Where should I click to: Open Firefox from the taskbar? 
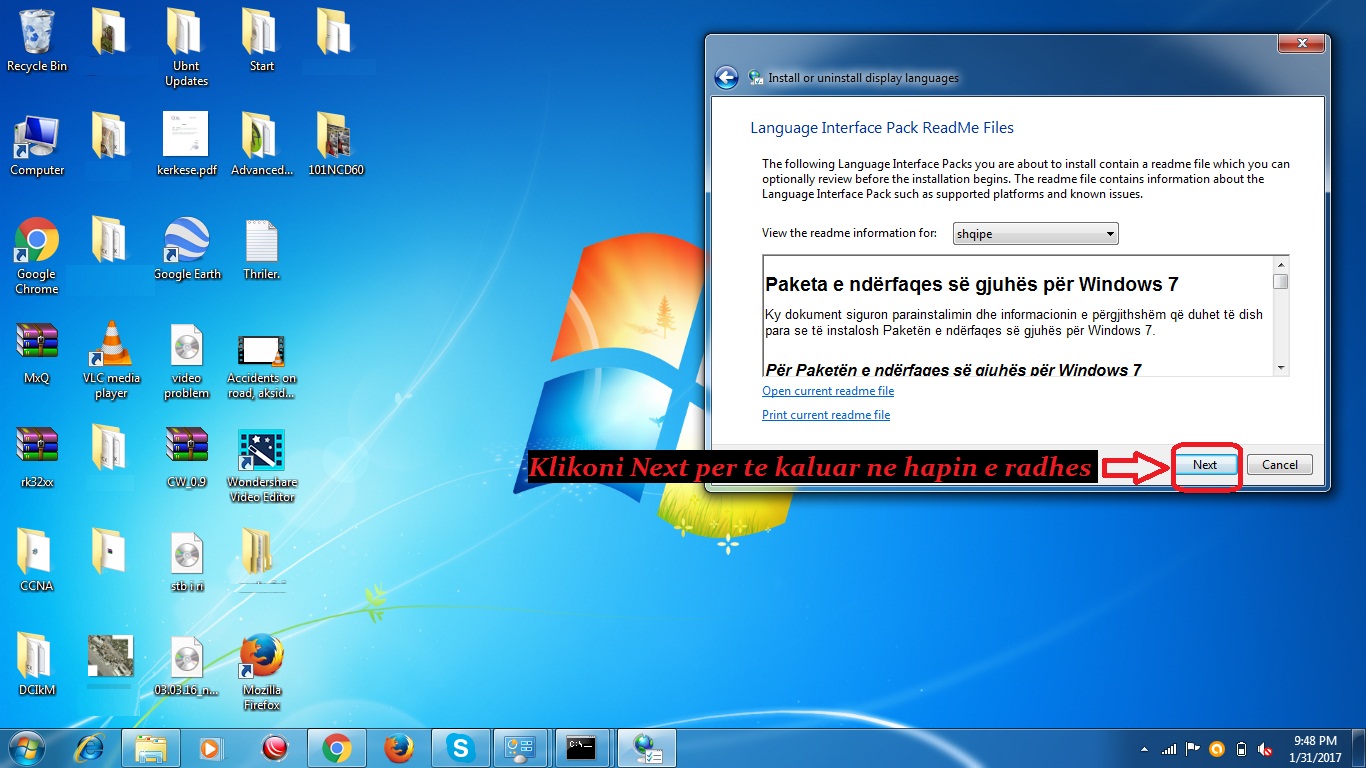click(398, 748)
